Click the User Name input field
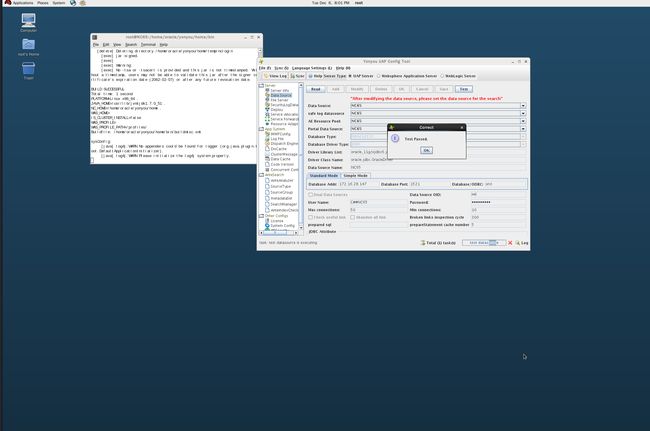 pos(379,203)
